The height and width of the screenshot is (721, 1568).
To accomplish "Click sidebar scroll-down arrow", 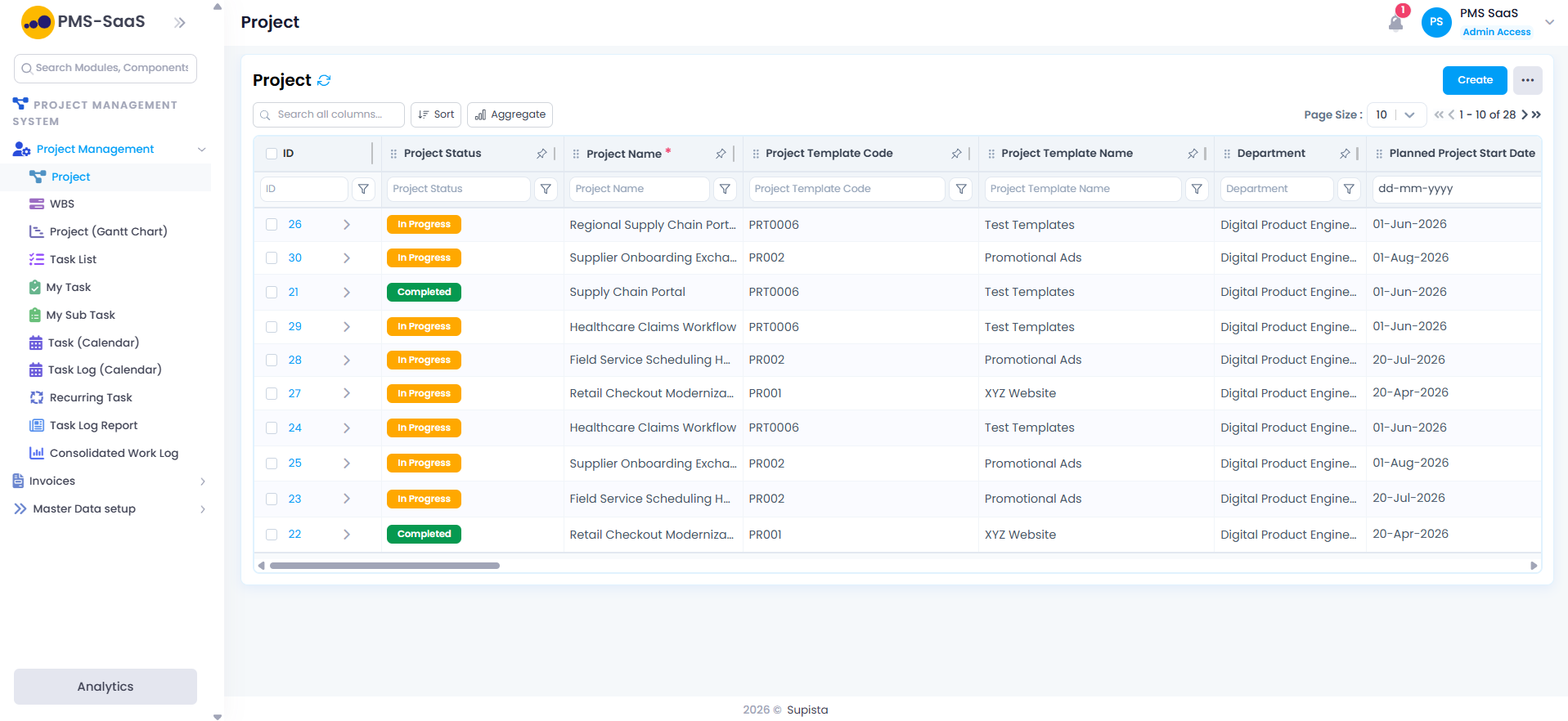I will [x=218, y=716].
